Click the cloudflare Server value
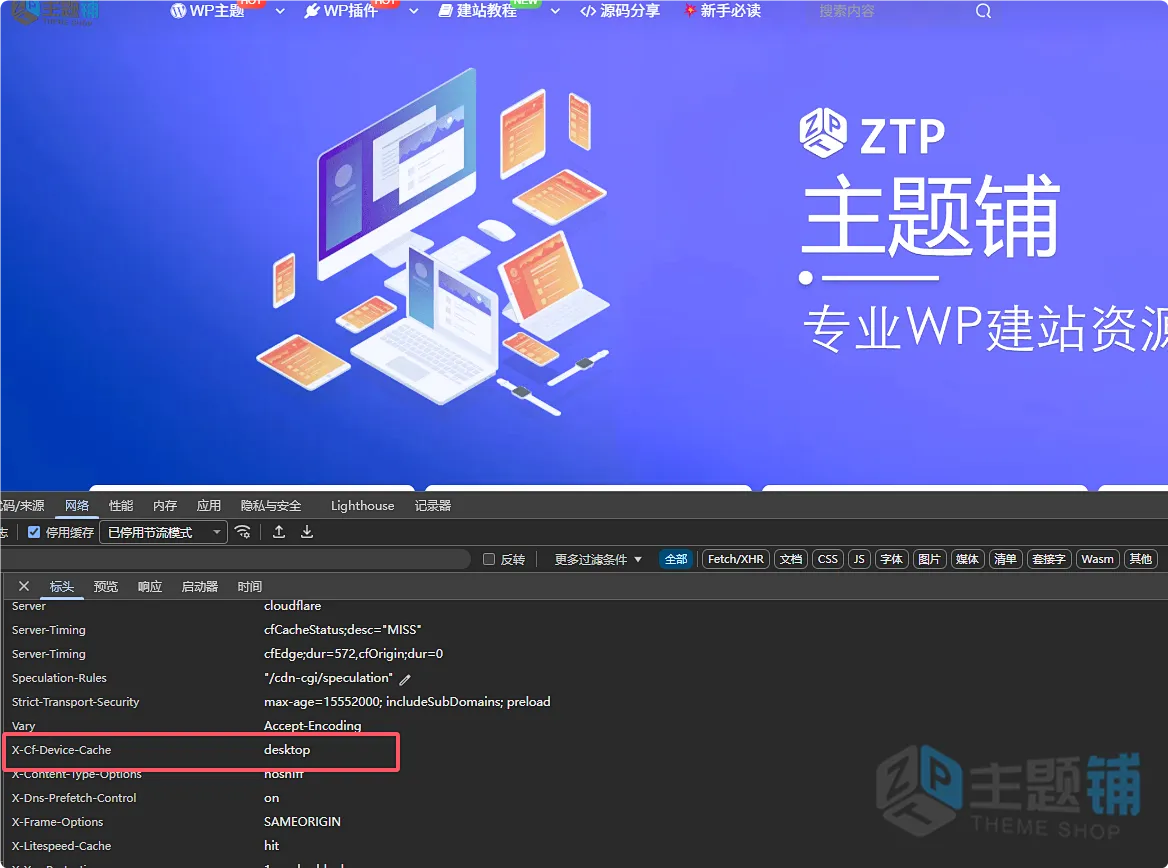 (x=293, y=606)
